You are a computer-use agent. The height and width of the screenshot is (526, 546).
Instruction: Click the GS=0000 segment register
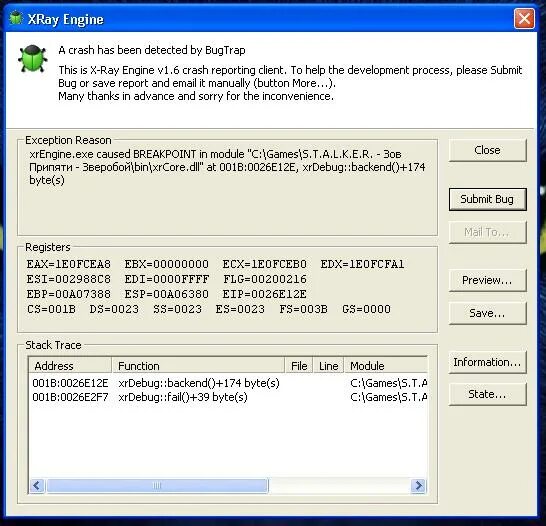pyautogui.click(x=366, y=309)
